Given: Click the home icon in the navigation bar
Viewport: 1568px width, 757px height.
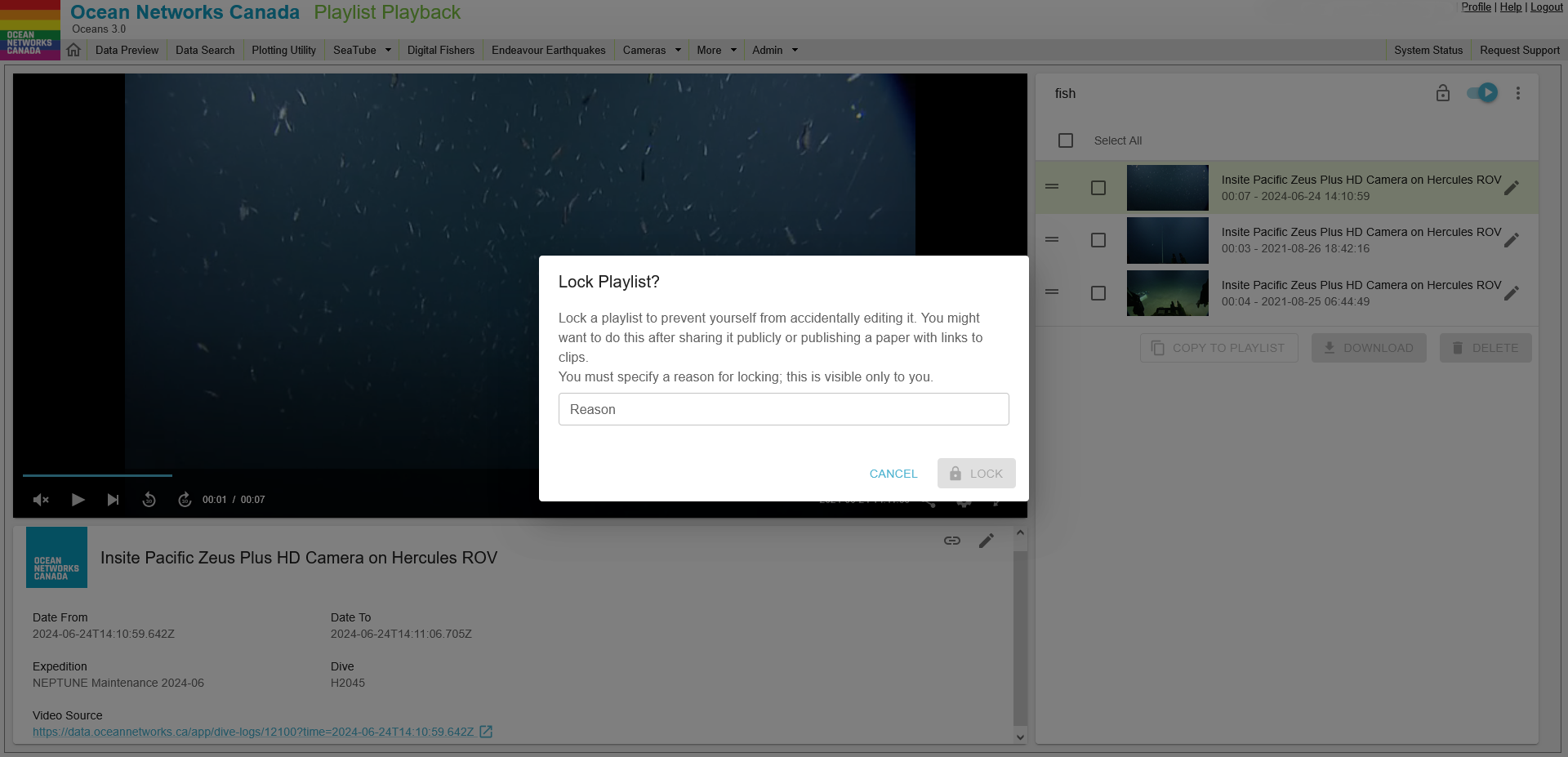Looking at the screenshot, I should click(73, 50).
